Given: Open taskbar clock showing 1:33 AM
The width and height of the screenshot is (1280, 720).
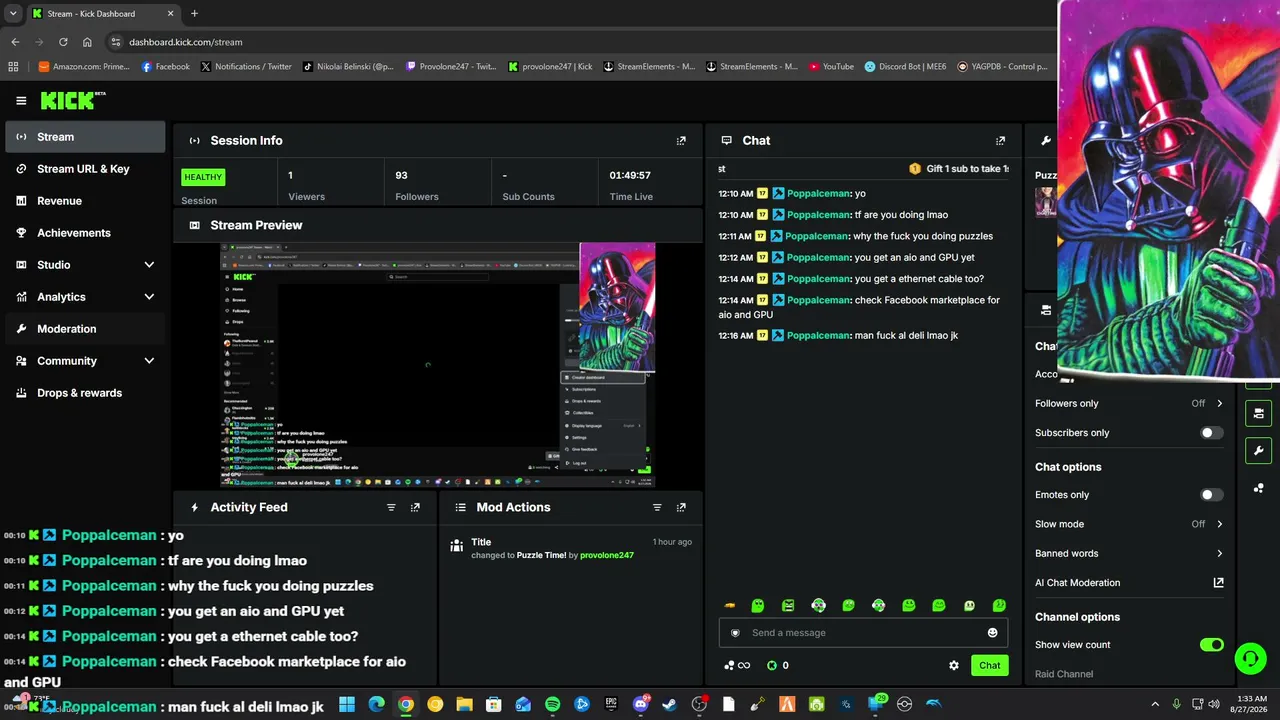Looking at the screenshot, I should tap(1251, 705).
